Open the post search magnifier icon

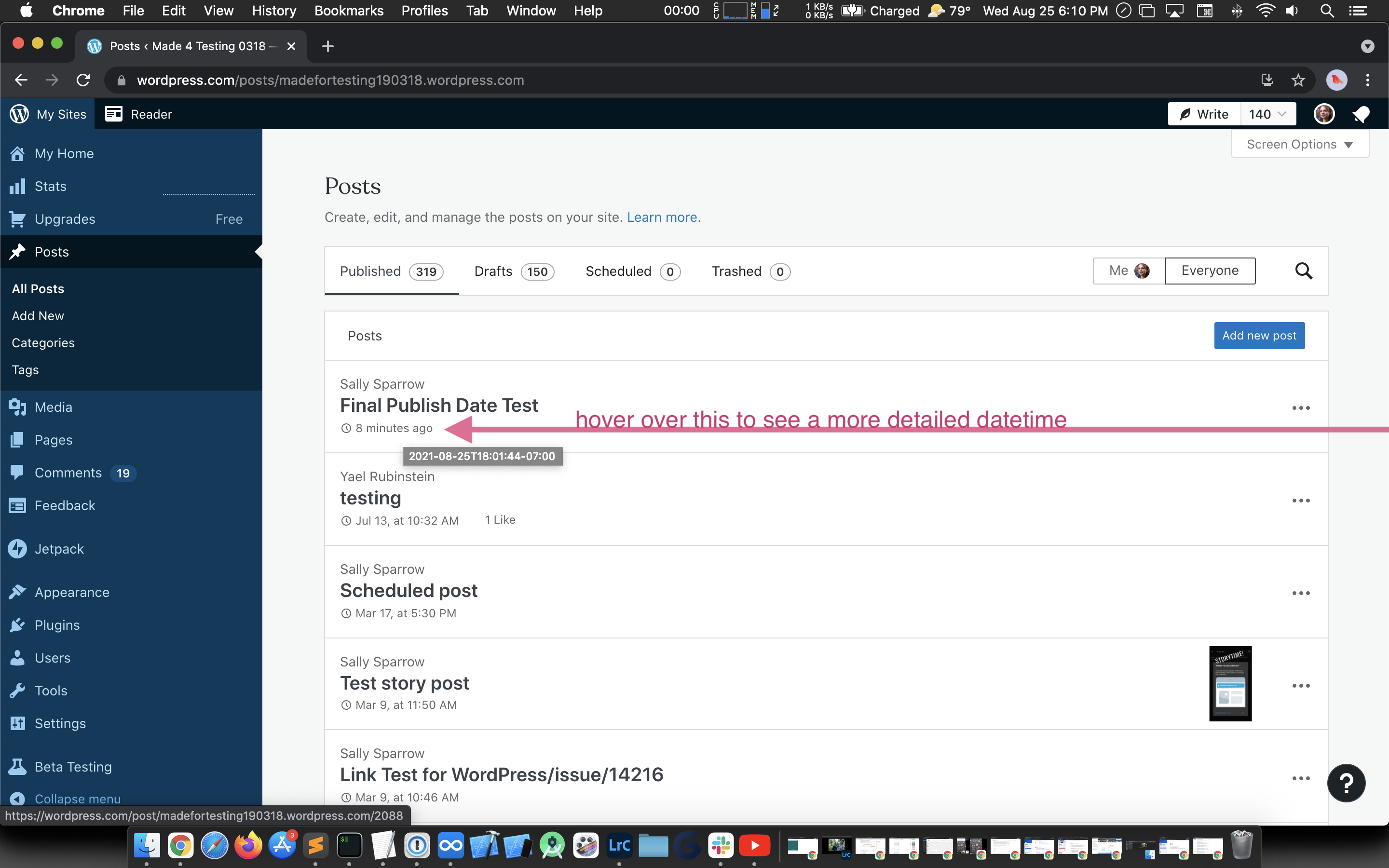tap(1304, 271)
